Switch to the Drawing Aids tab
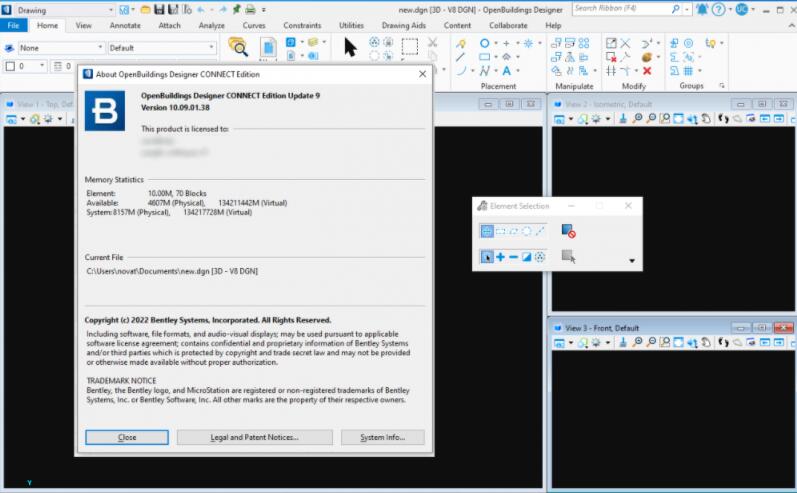The height and width of the screenshot is (493, 797). (x=404, y=25)
